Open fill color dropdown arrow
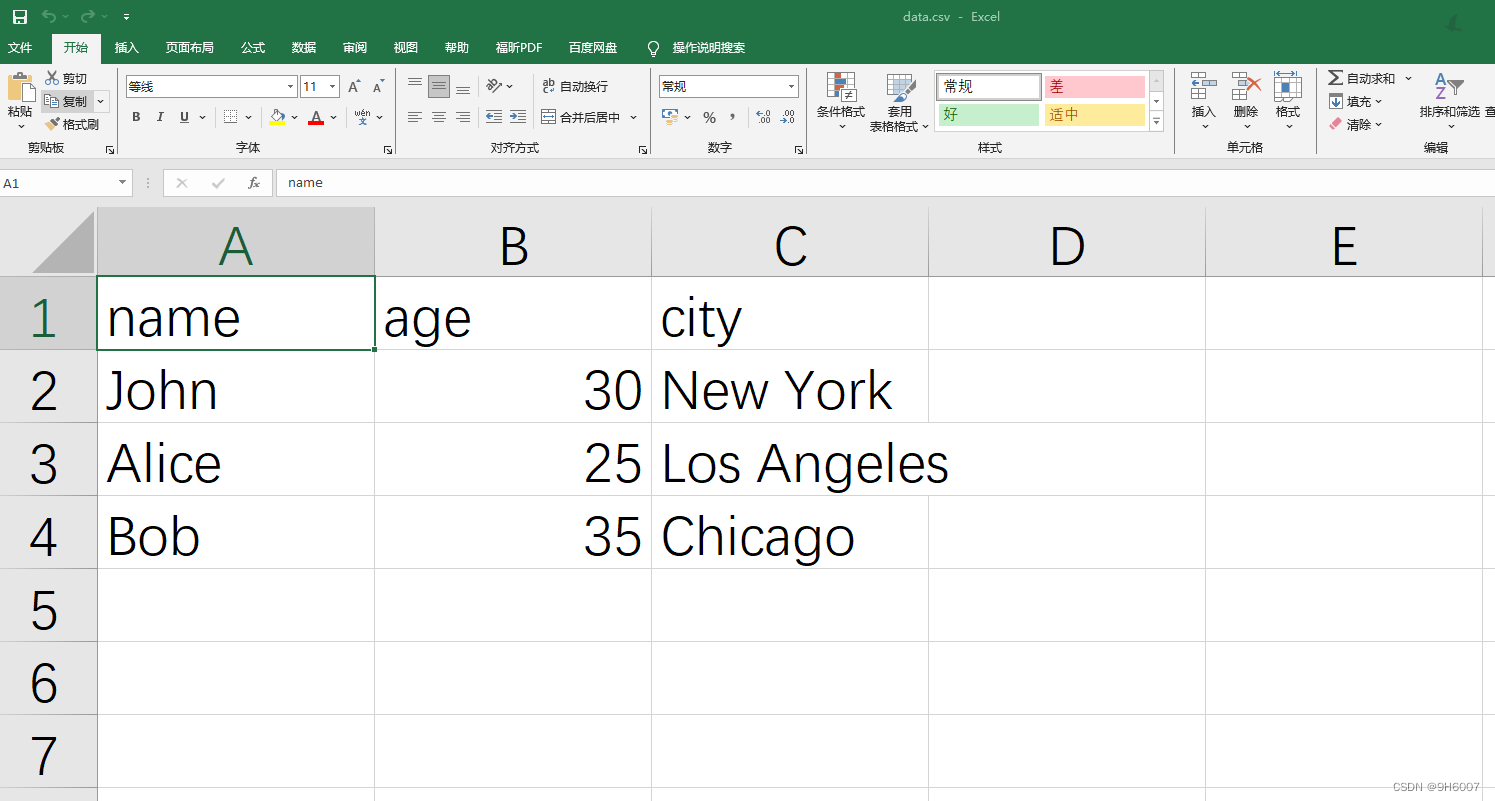The width and height of the screenshot is (1495, 801). [294, 117]
